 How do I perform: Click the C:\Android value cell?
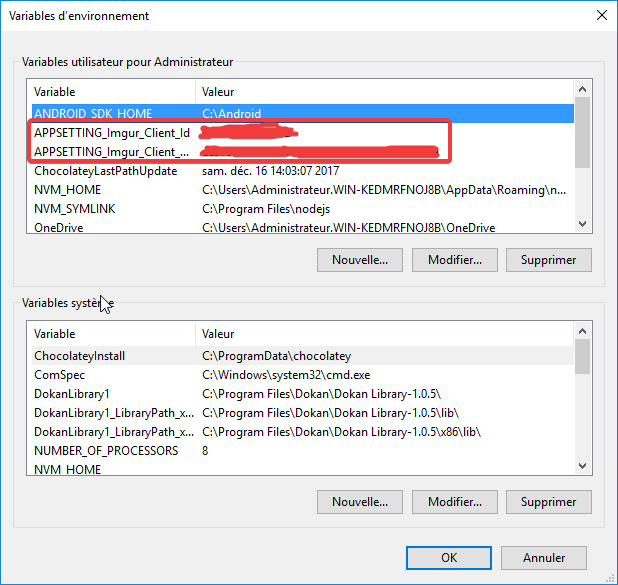coord(231,114)
